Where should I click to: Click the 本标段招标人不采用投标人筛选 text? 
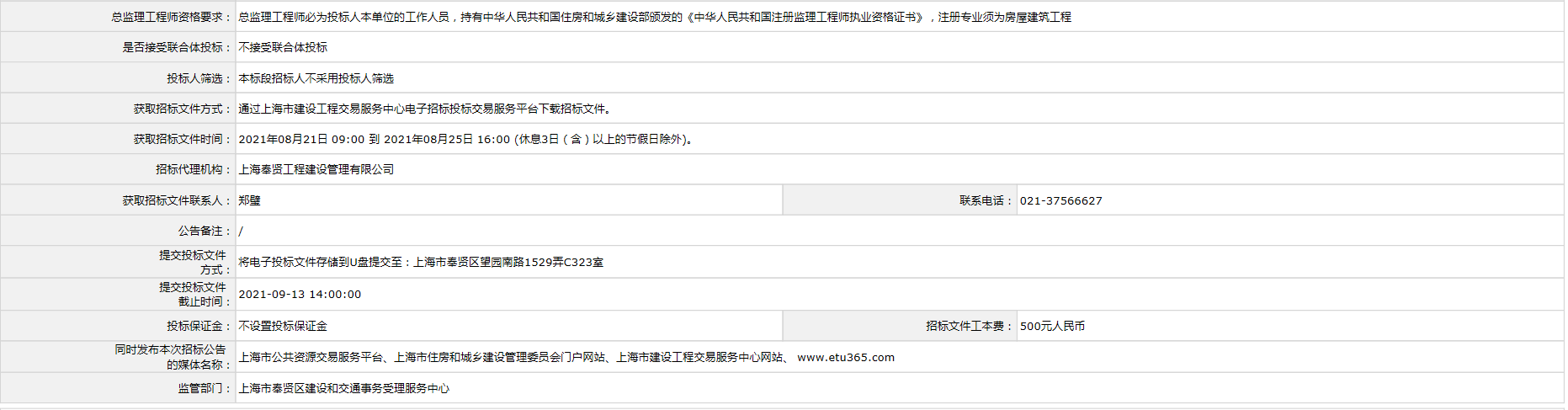pyautogui.click(x=316, y=79)
